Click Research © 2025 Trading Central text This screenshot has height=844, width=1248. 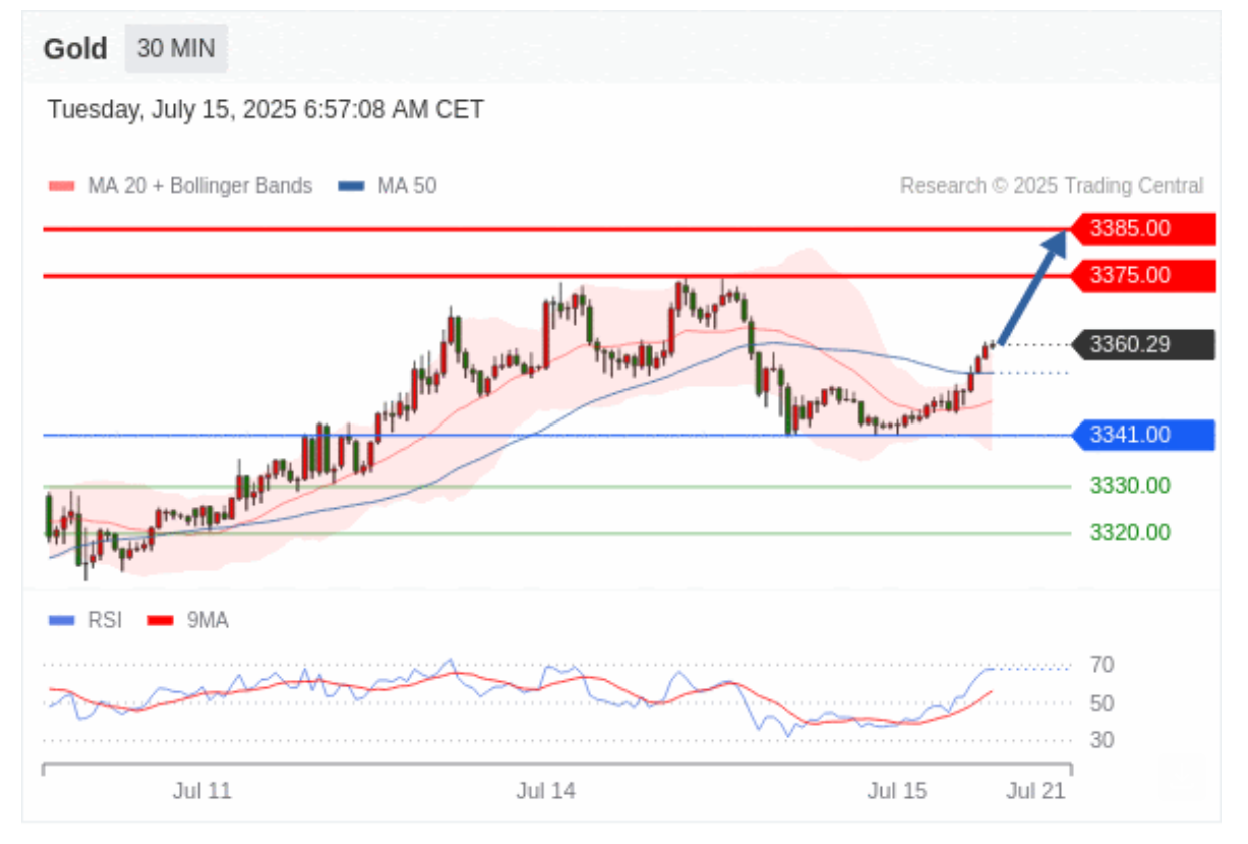(1052, 186)
